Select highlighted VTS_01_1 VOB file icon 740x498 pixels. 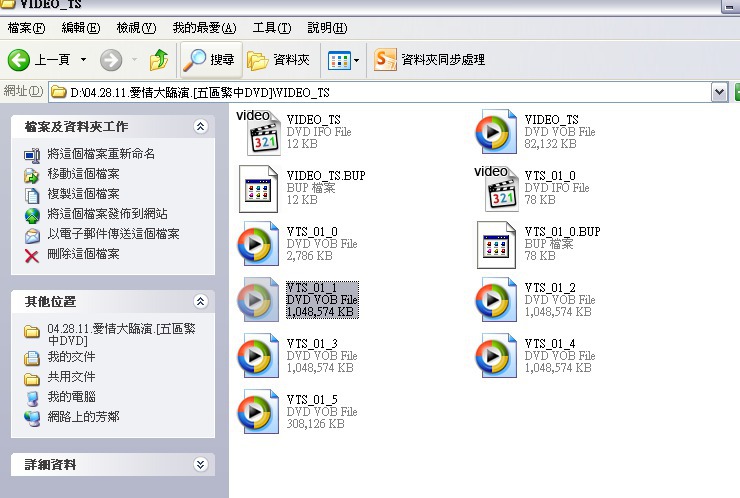pos(258,300)
